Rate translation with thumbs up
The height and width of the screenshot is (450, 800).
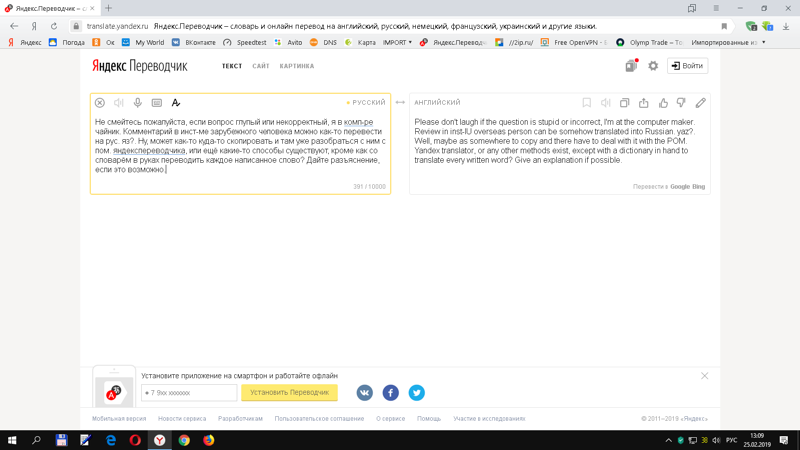point(663,103)
